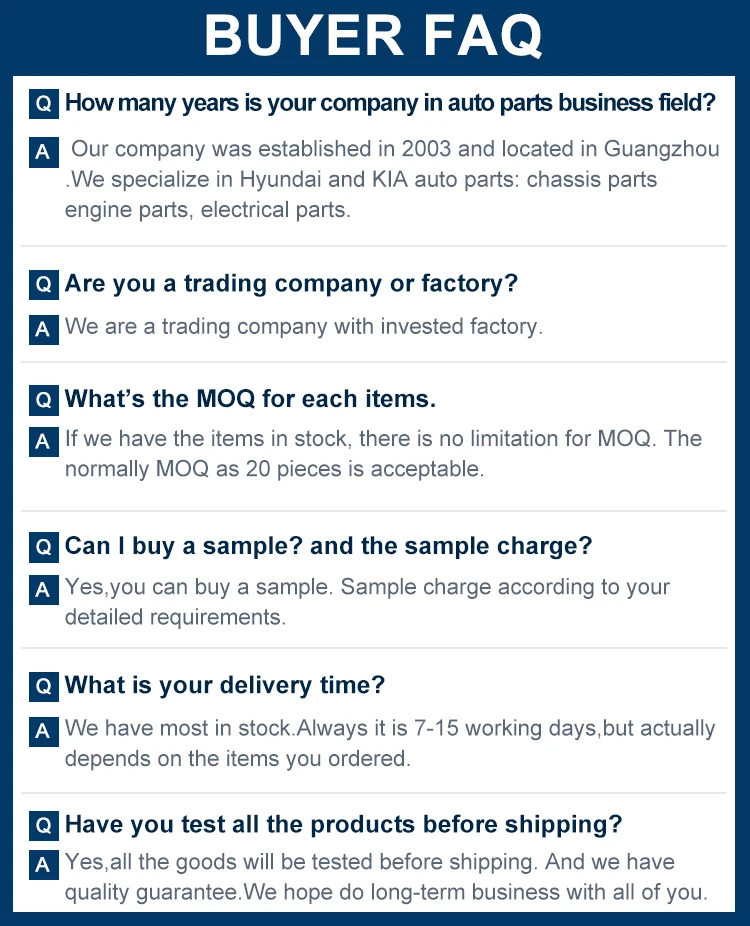
Task: Click the question about testing products before shipping
Action: (x=343, y=824)
